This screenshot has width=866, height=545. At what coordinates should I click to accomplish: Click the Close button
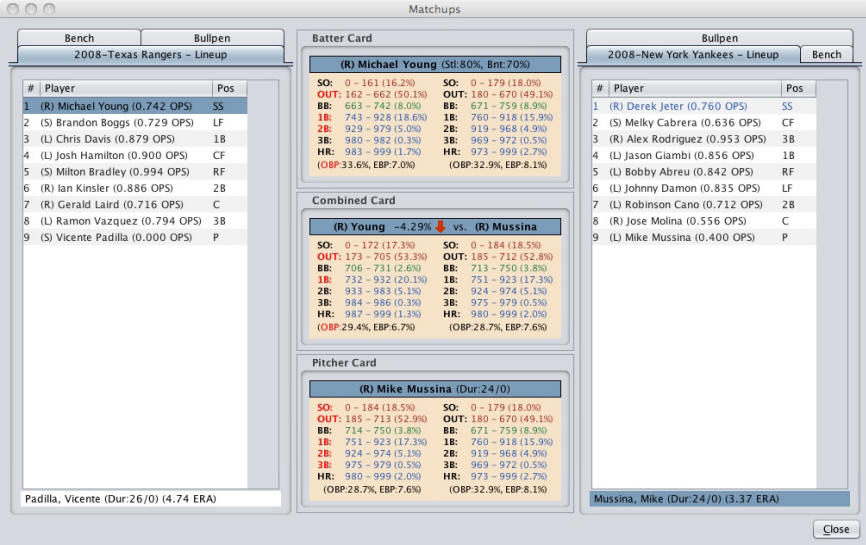click(836, 529)
